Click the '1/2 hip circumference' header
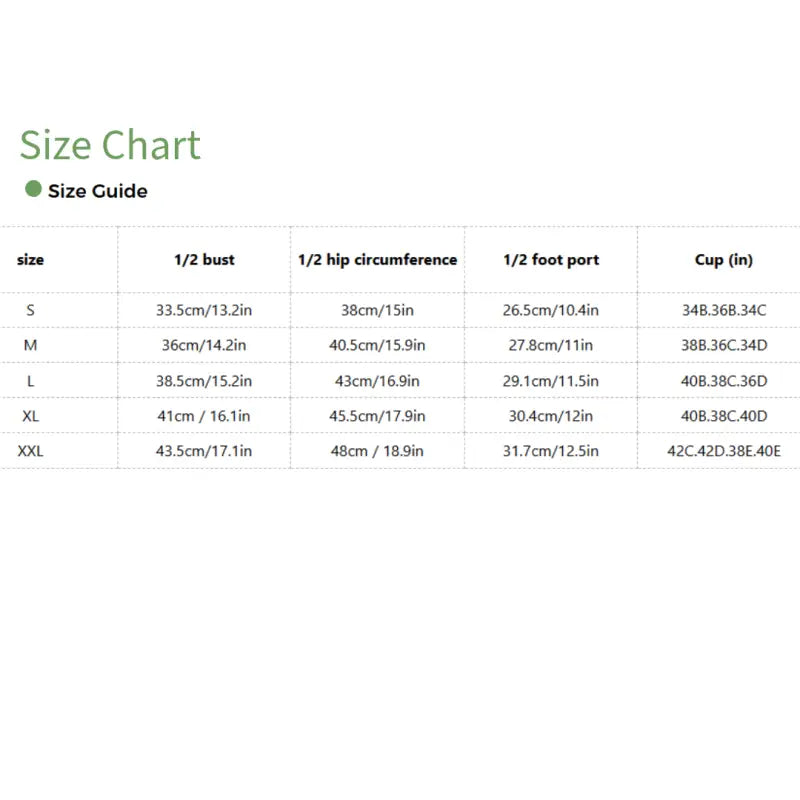This screenshot has height=800, width=800. 377,260
